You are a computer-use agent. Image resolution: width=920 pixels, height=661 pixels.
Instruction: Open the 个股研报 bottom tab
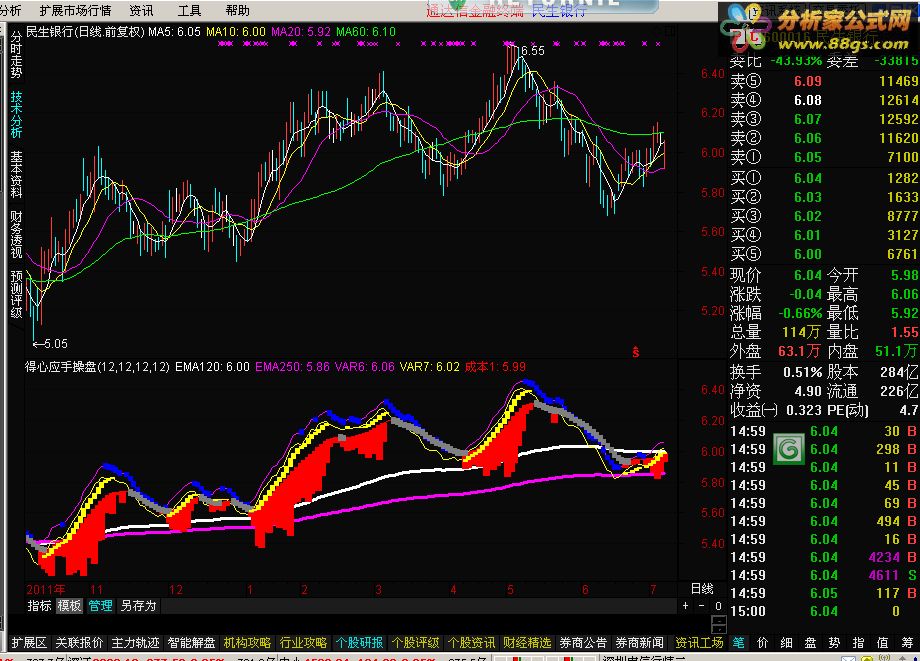[x=359, y=643]
